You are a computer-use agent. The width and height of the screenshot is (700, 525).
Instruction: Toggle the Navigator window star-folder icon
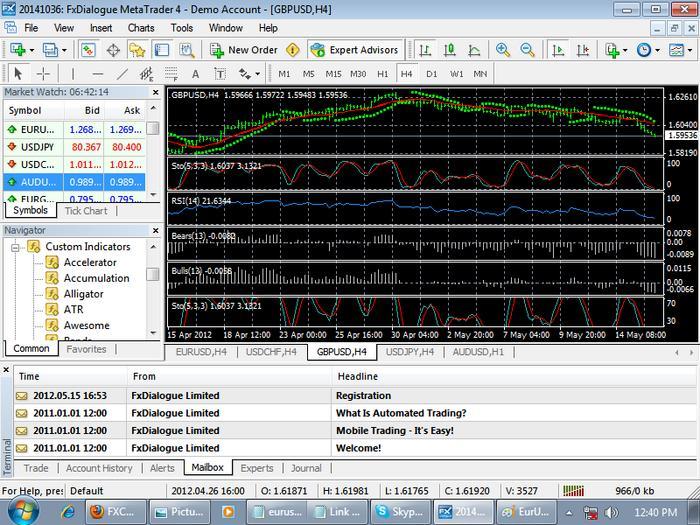click(137, 50)
